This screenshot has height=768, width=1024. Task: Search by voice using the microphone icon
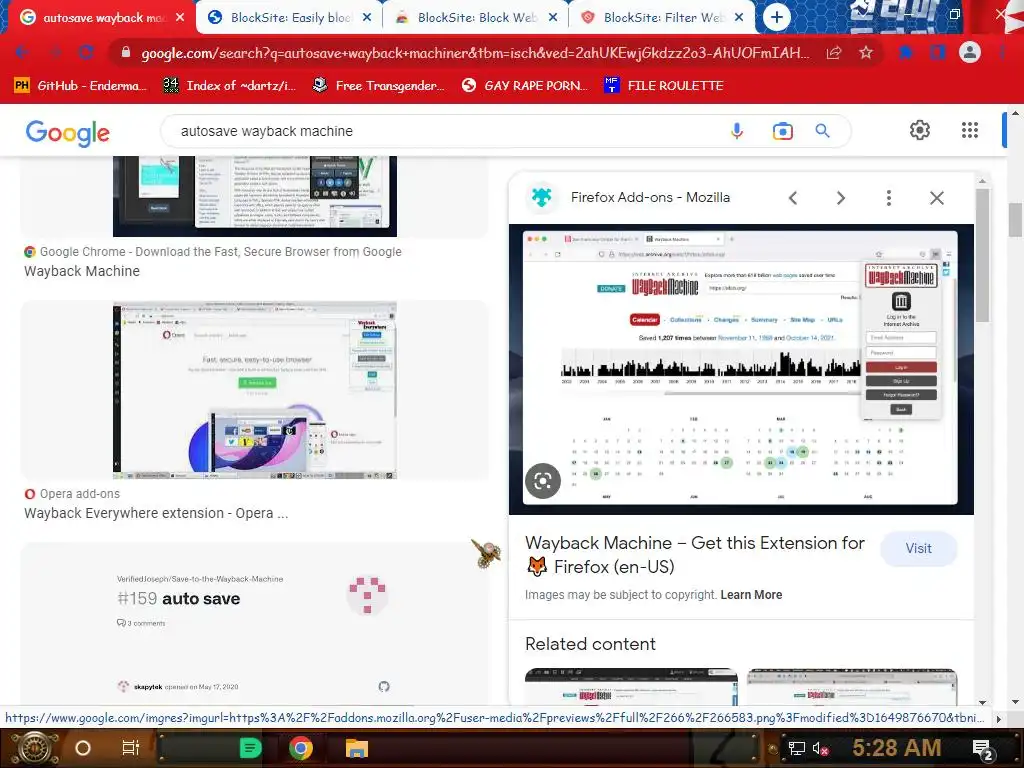tap(737, 131)
